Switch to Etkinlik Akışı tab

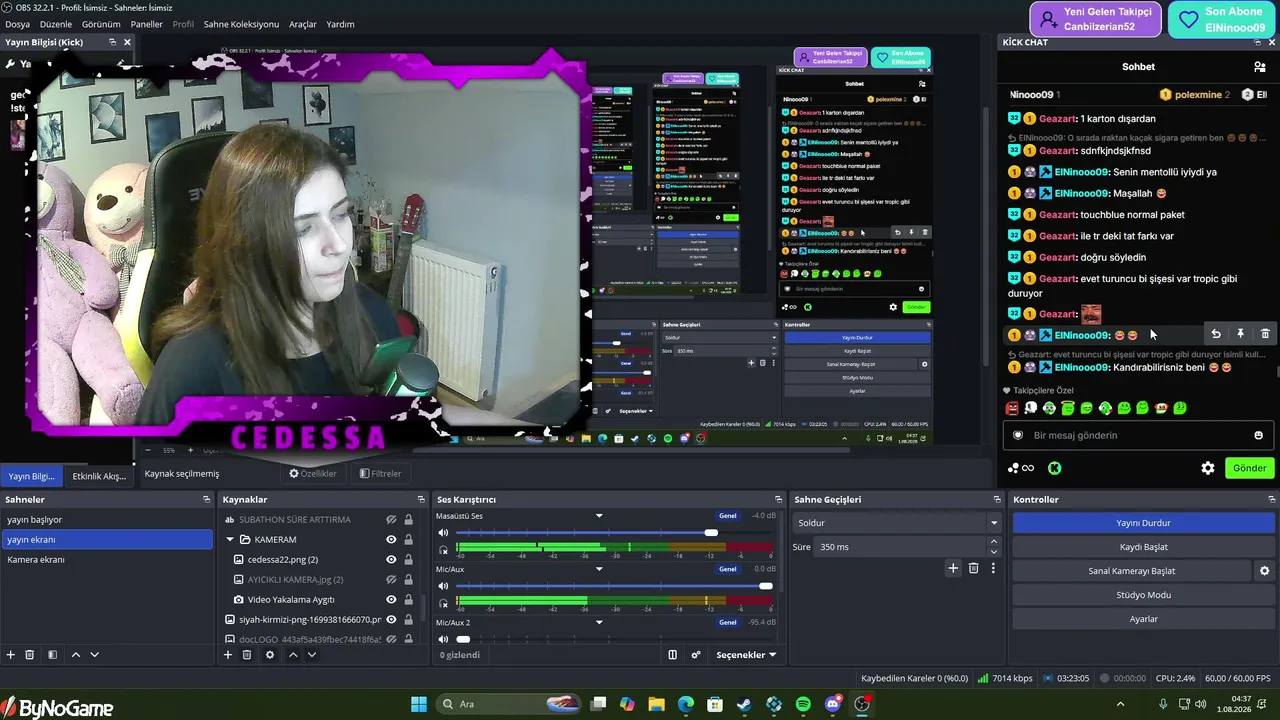[99, 476]
